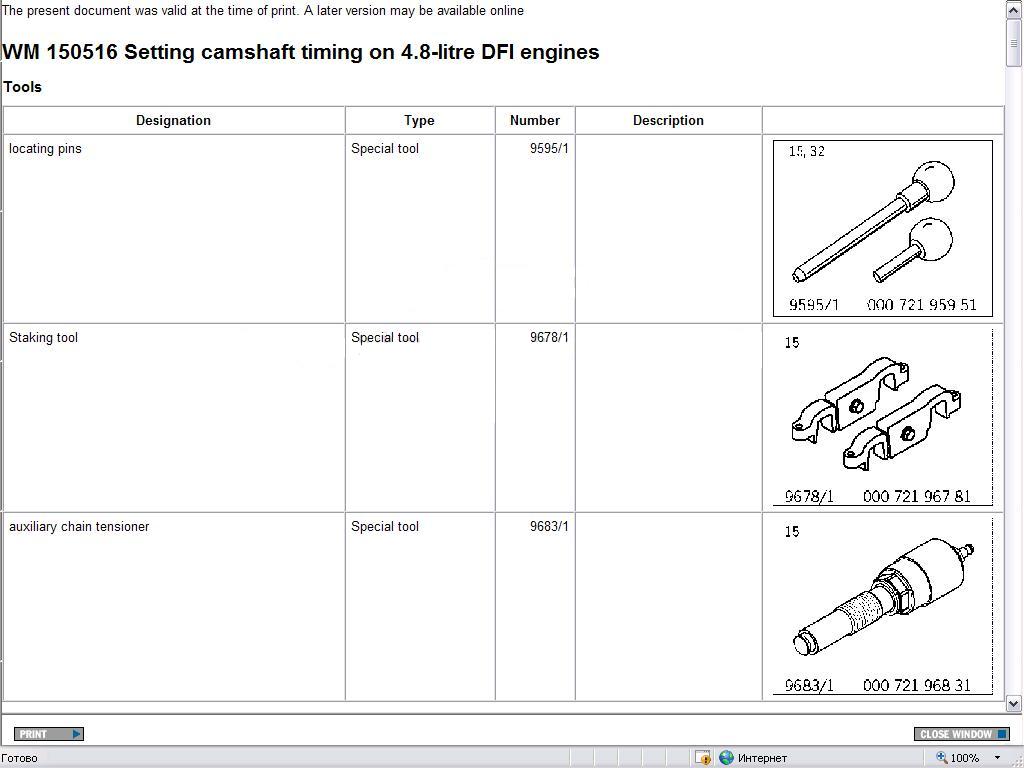Click the locating pins 9595/1 illustration
1024x768 pixels.
882,228
